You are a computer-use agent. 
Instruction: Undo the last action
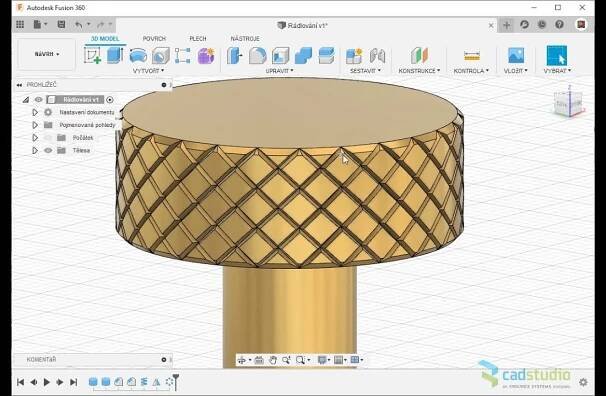(79, 25)
